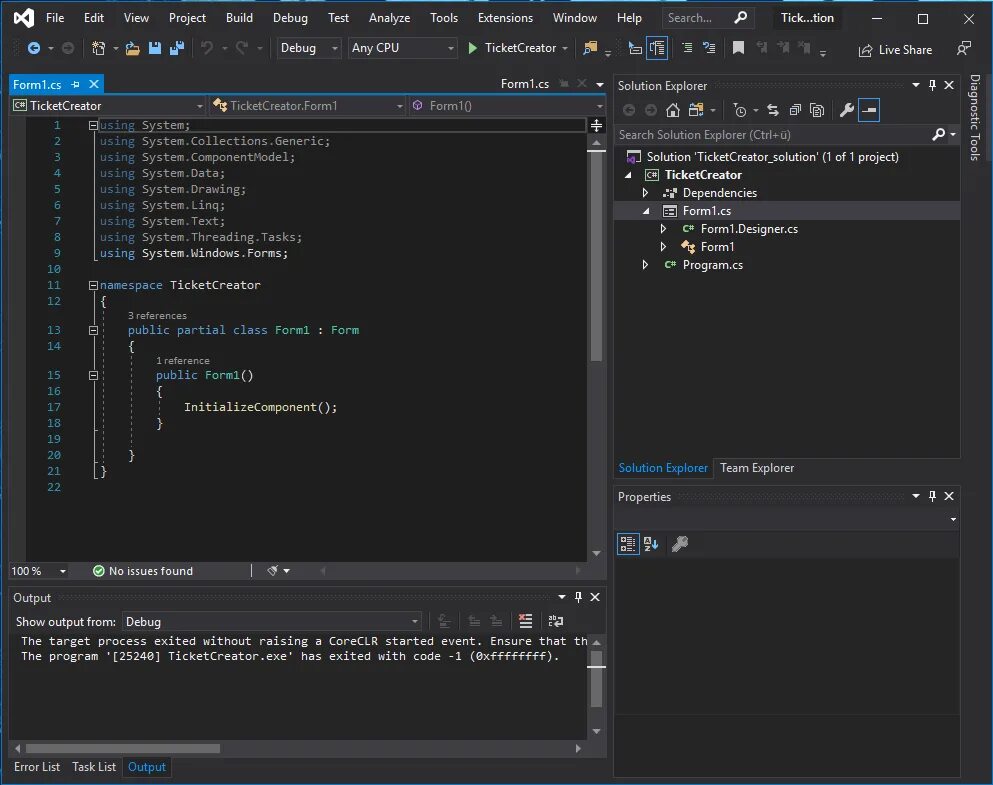
Task: Click the Toggle Bookmark icon
Action: [738, 47]
